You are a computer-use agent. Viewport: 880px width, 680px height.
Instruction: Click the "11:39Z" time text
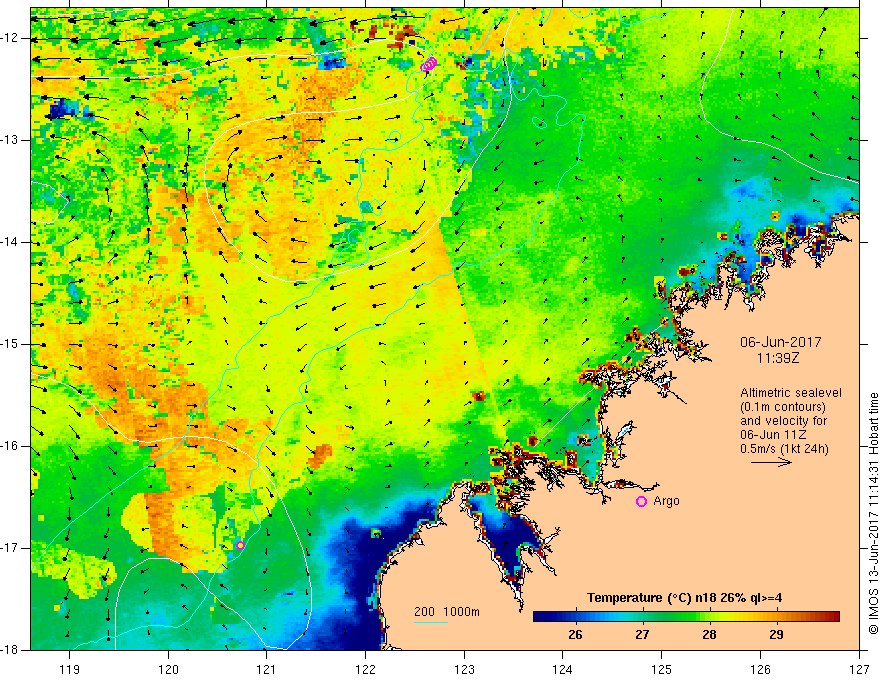(777, 357)
